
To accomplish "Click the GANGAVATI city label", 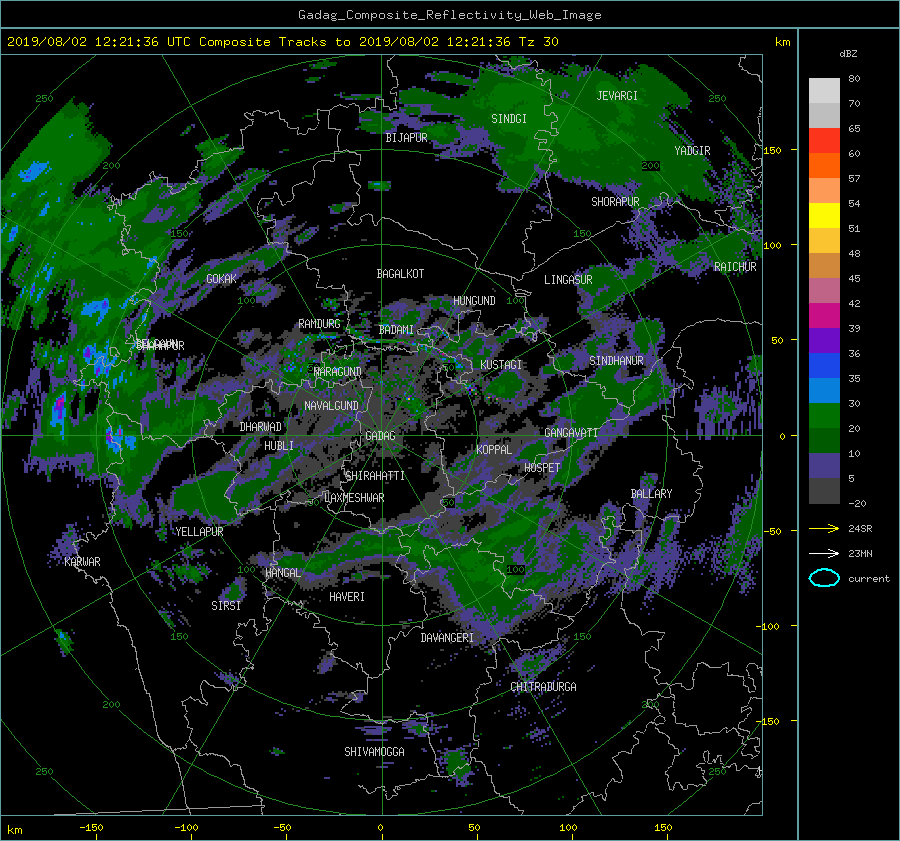I will click(x=571, y=433).
